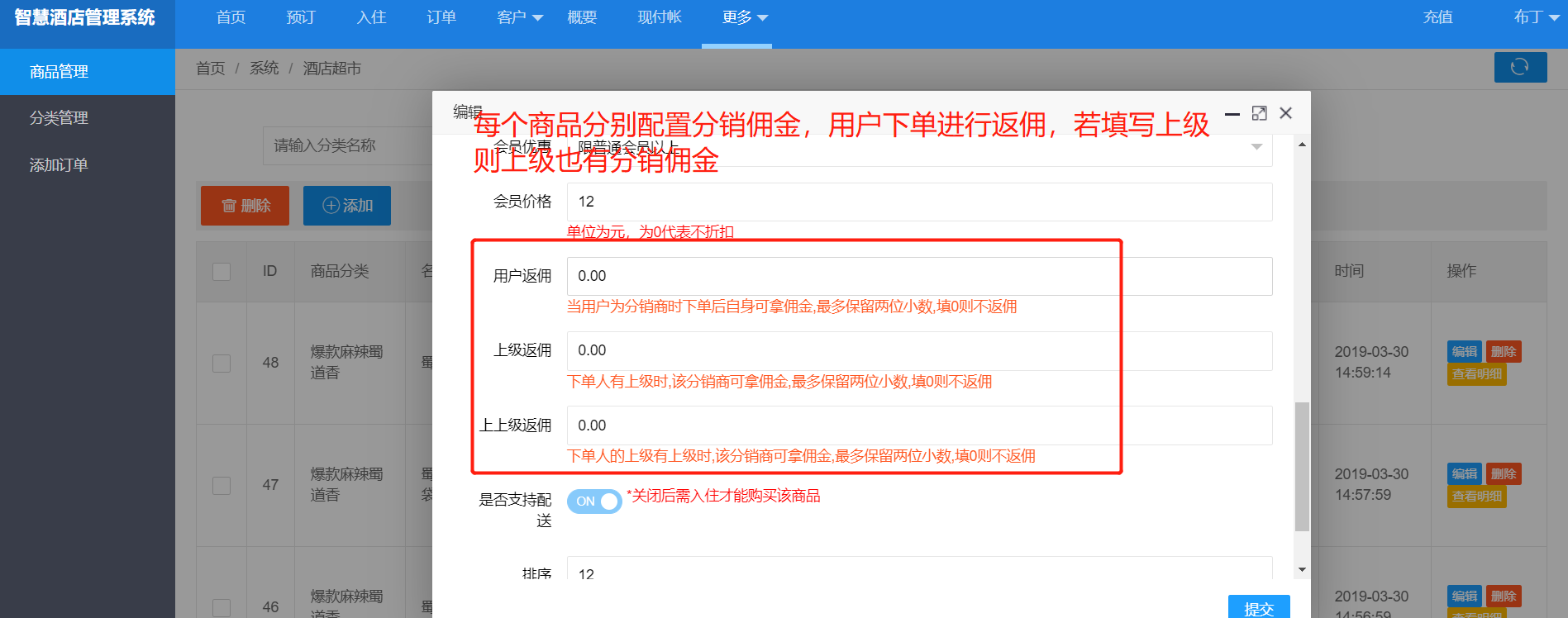Select 分类管理 in sidebar
Viewport: 1568px width, 618px height.
(x=88, y=118)
